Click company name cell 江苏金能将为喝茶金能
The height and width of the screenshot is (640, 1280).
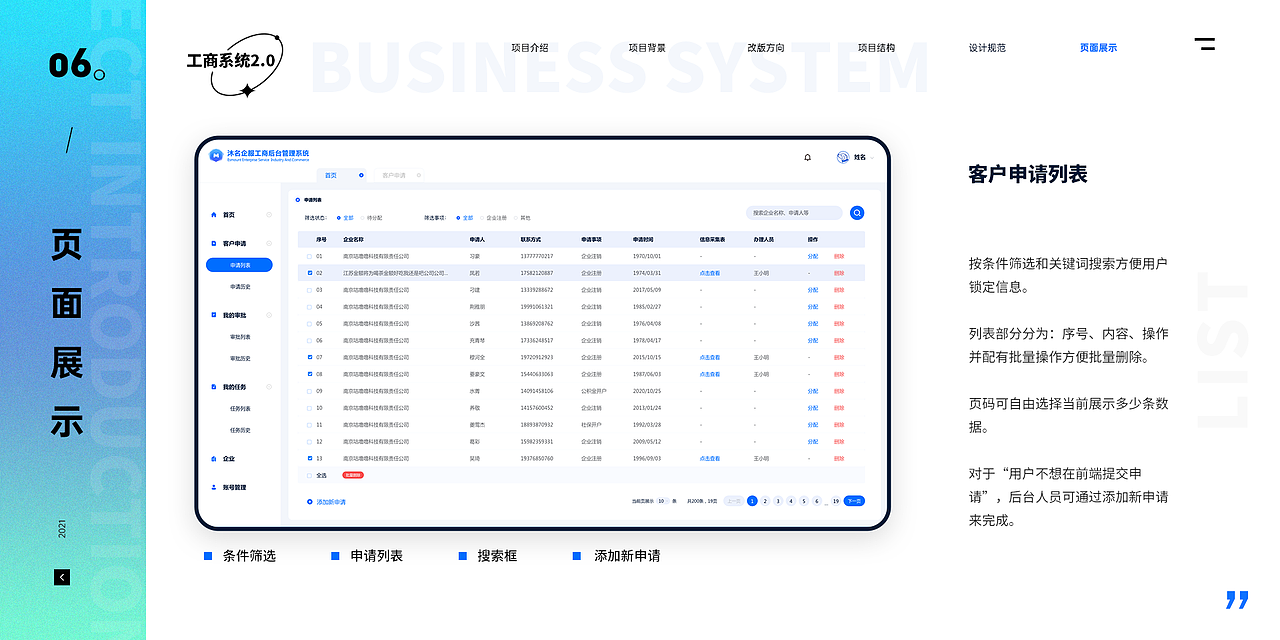[395, 273]
